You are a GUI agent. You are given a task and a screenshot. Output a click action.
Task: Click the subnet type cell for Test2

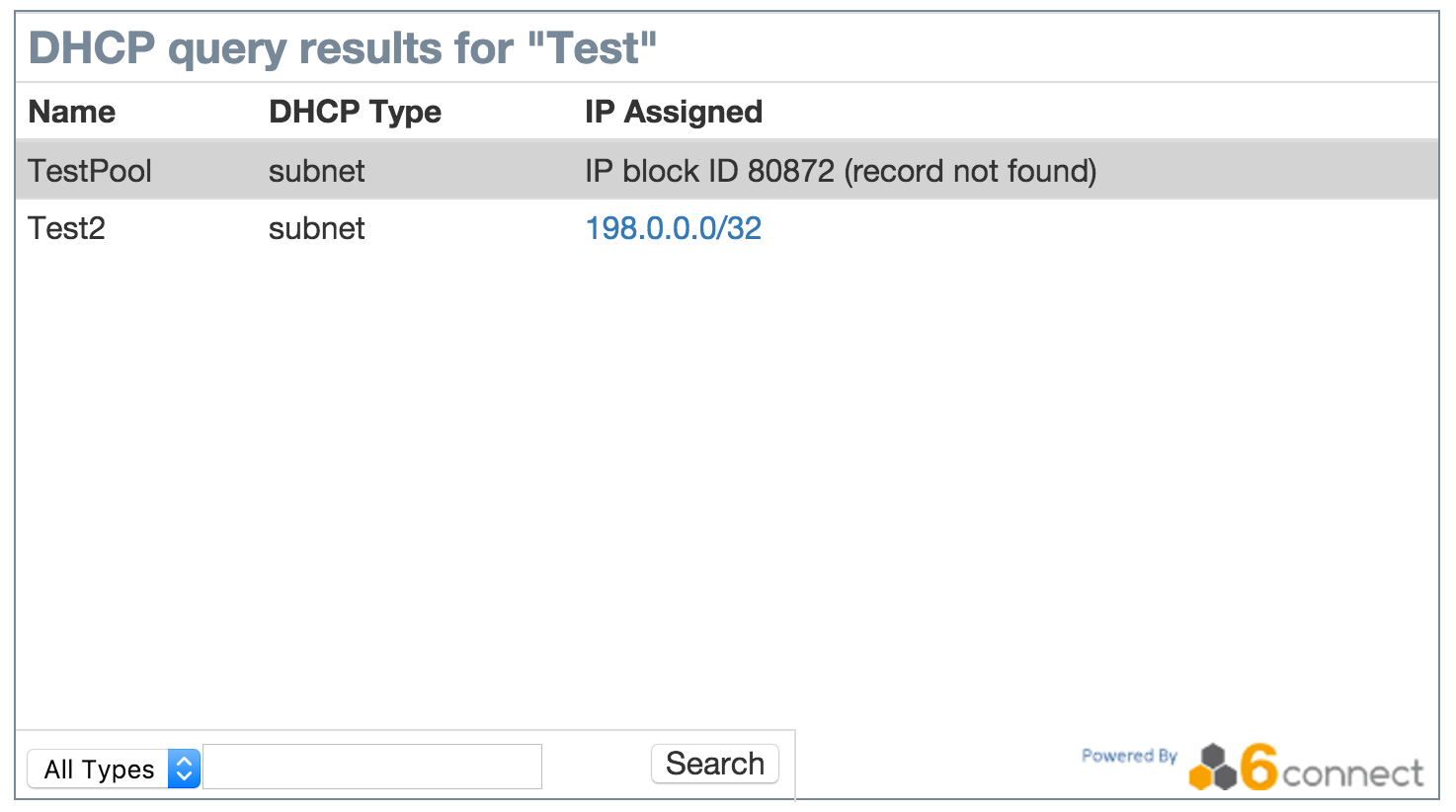point(316,228)
